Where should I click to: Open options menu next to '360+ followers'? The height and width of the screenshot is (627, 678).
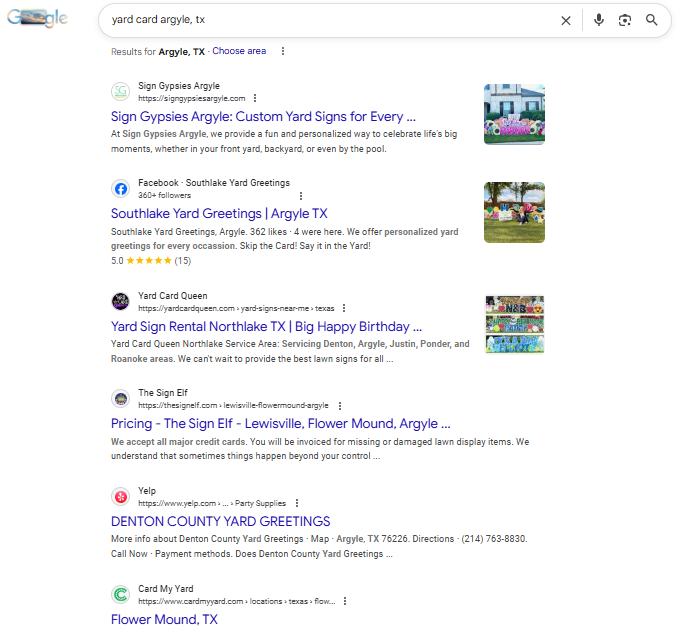tap(301, 196)
